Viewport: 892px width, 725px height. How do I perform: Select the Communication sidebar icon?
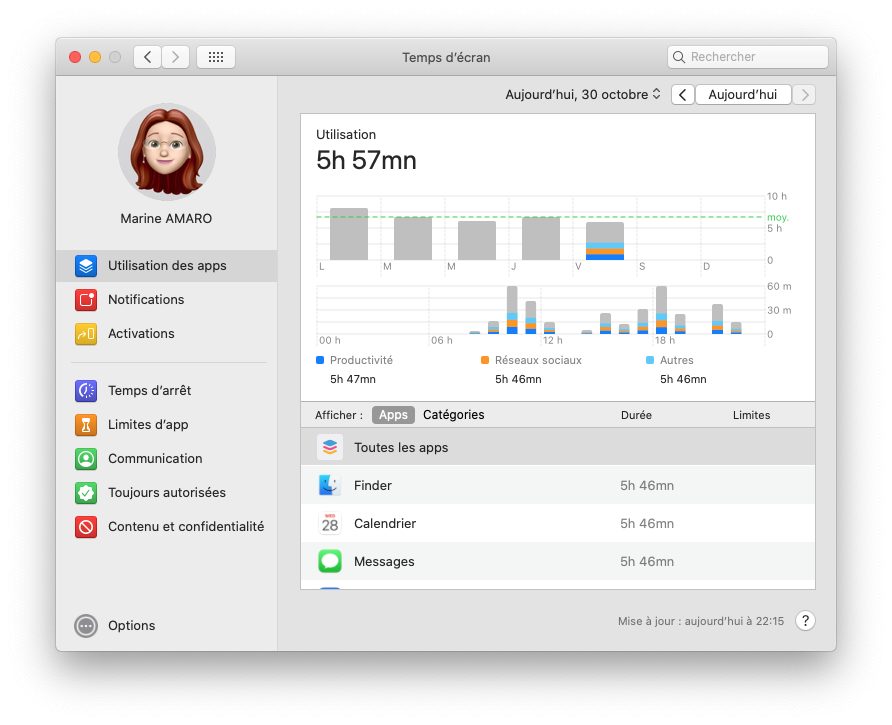point(86,459)
